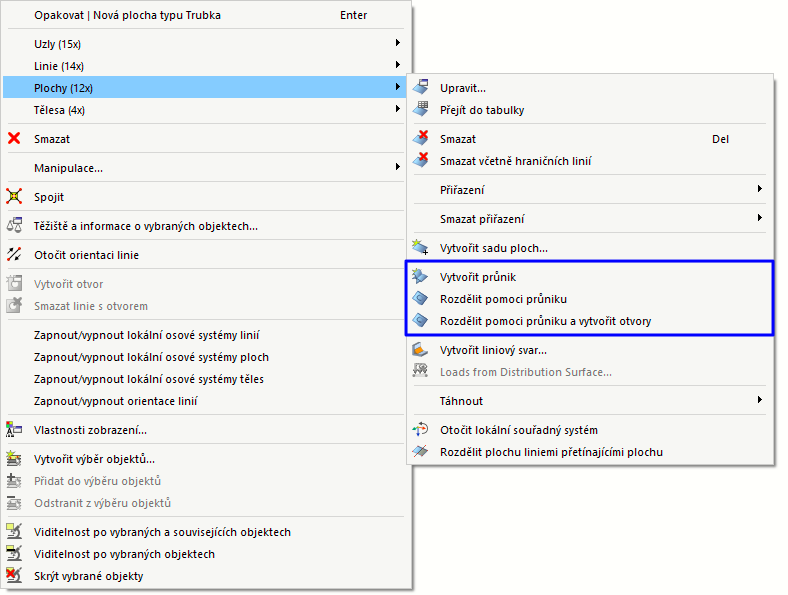
Task: Click the red X Smazat icon
Action: point(14,139)
